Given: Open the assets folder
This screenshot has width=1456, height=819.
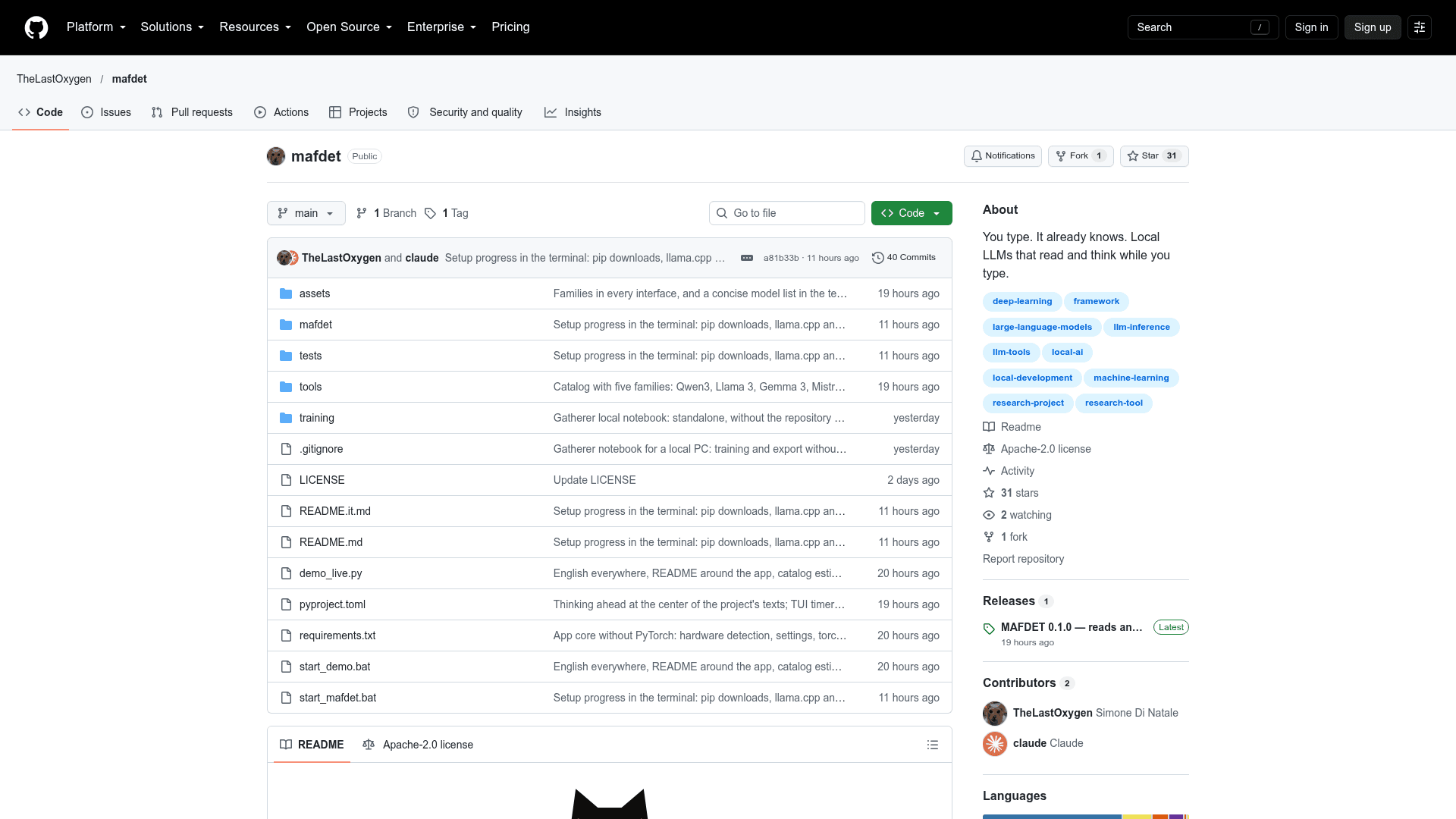Looking at the screenshot, I should pos(315,293).
